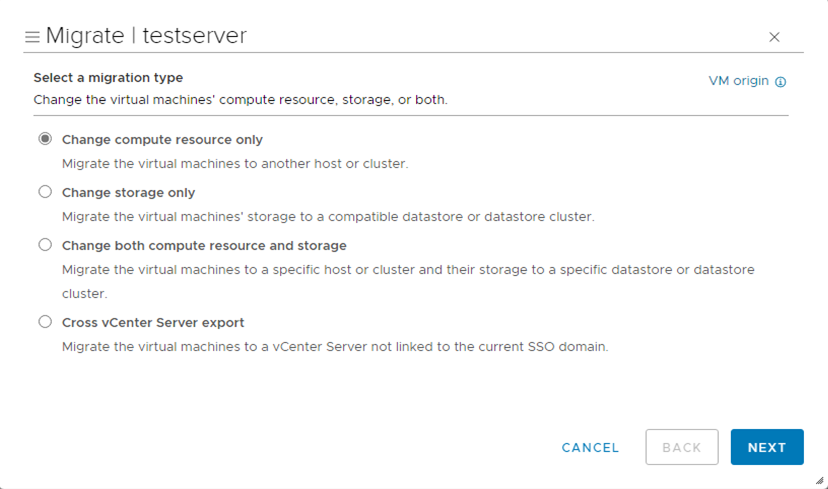
Task: Enable the Change both compute and storage radio
Action: (45, 245)
